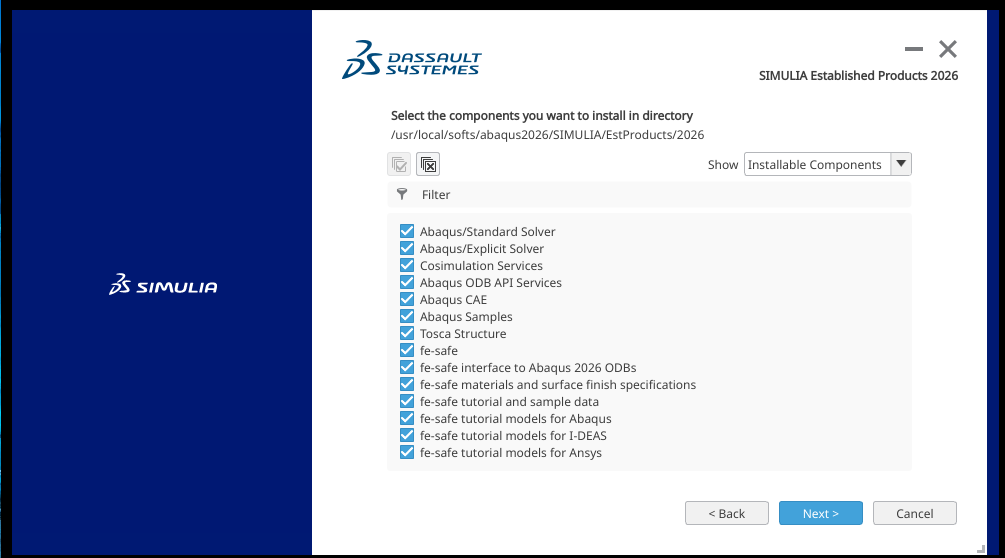Click the Select All components icon

(399, 165)
